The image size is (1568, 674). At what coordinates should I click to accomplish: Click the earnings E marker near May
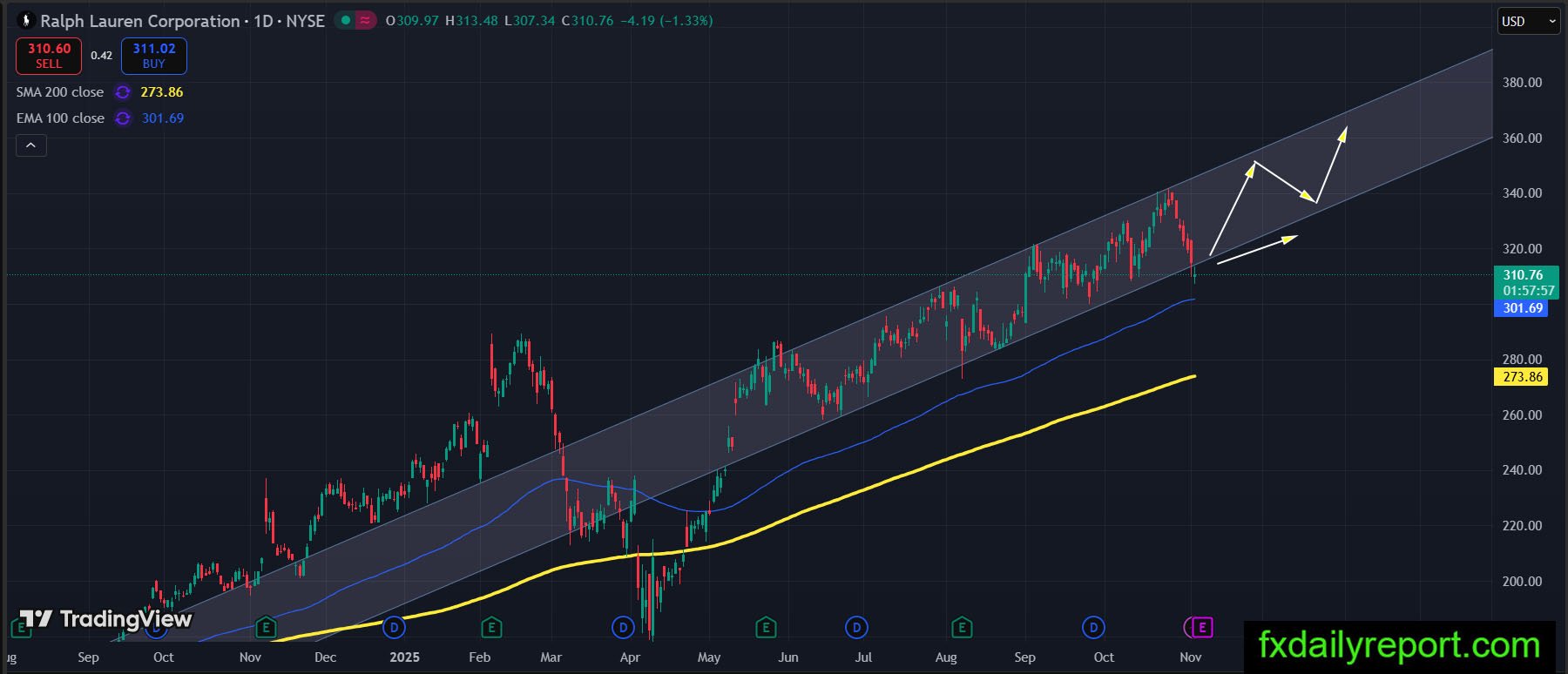765,627
